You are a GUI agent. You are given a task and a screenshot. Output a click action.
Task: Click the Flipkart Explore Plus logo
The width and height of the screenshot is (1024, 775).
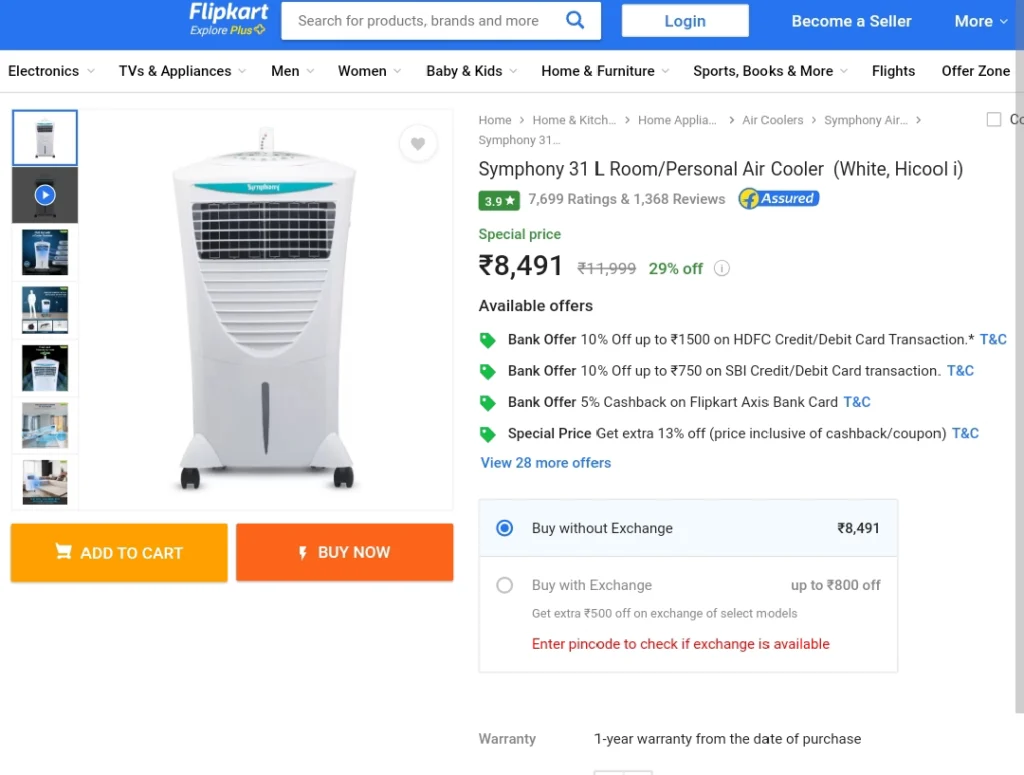tap(228, 19)
